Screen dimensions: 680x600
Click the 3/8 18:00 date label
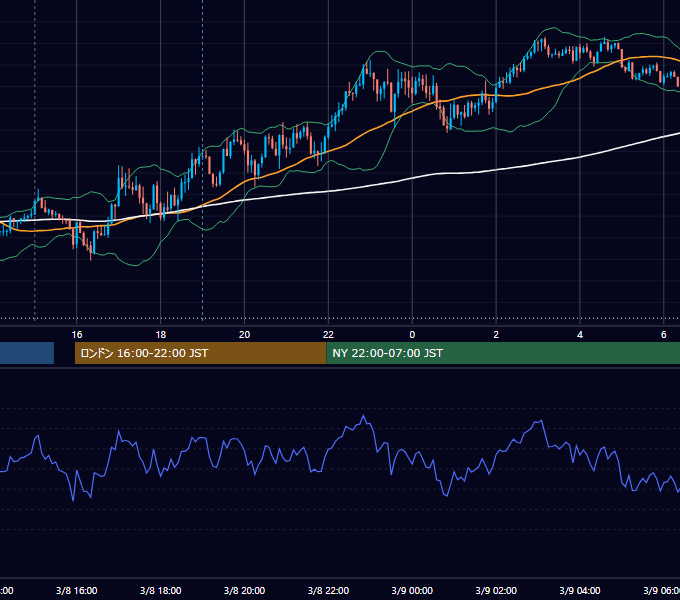tap(160, 590)
